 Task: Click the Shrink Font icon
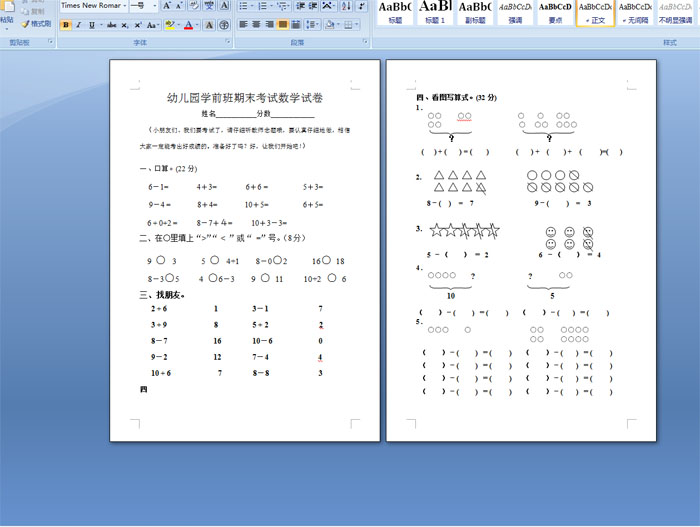[179, 6]
